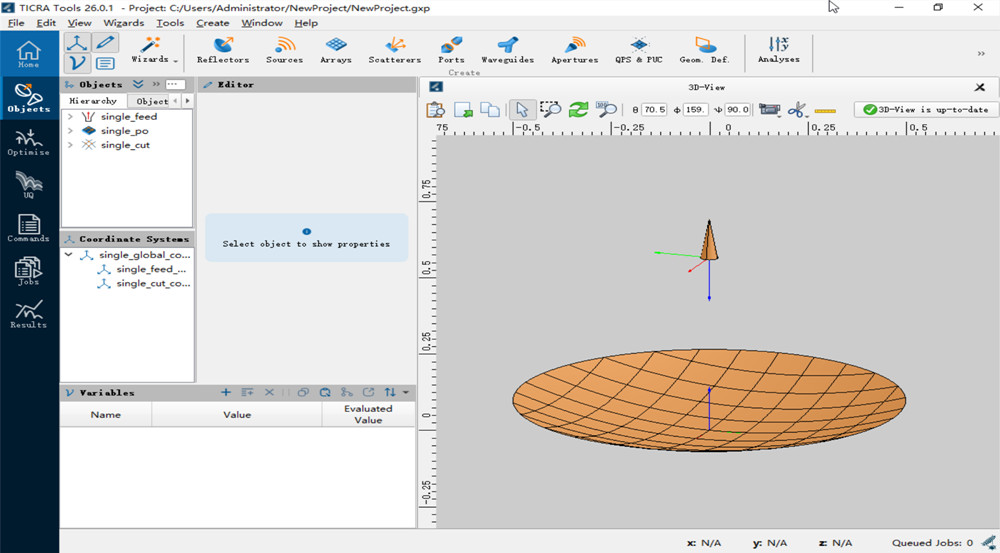Open the Create menu
Screen dimensions: 1000x553
point(212,23)
